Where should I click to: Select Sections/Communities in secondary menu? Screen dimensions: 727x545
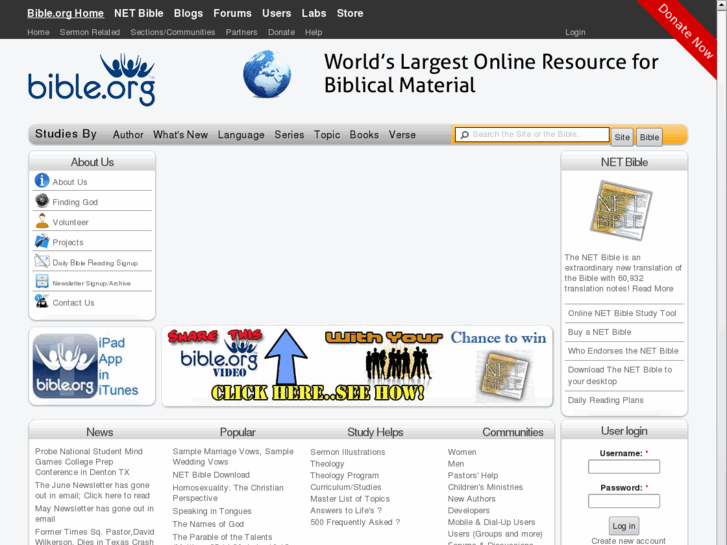tap(172, 32)
